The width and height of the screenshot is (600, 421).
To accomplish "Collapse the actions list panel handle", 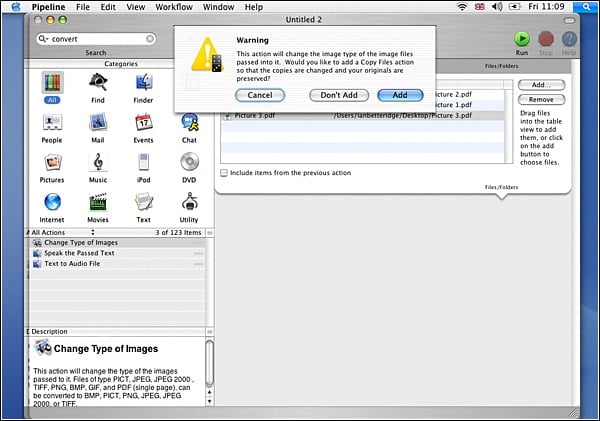I will point(210,233).
